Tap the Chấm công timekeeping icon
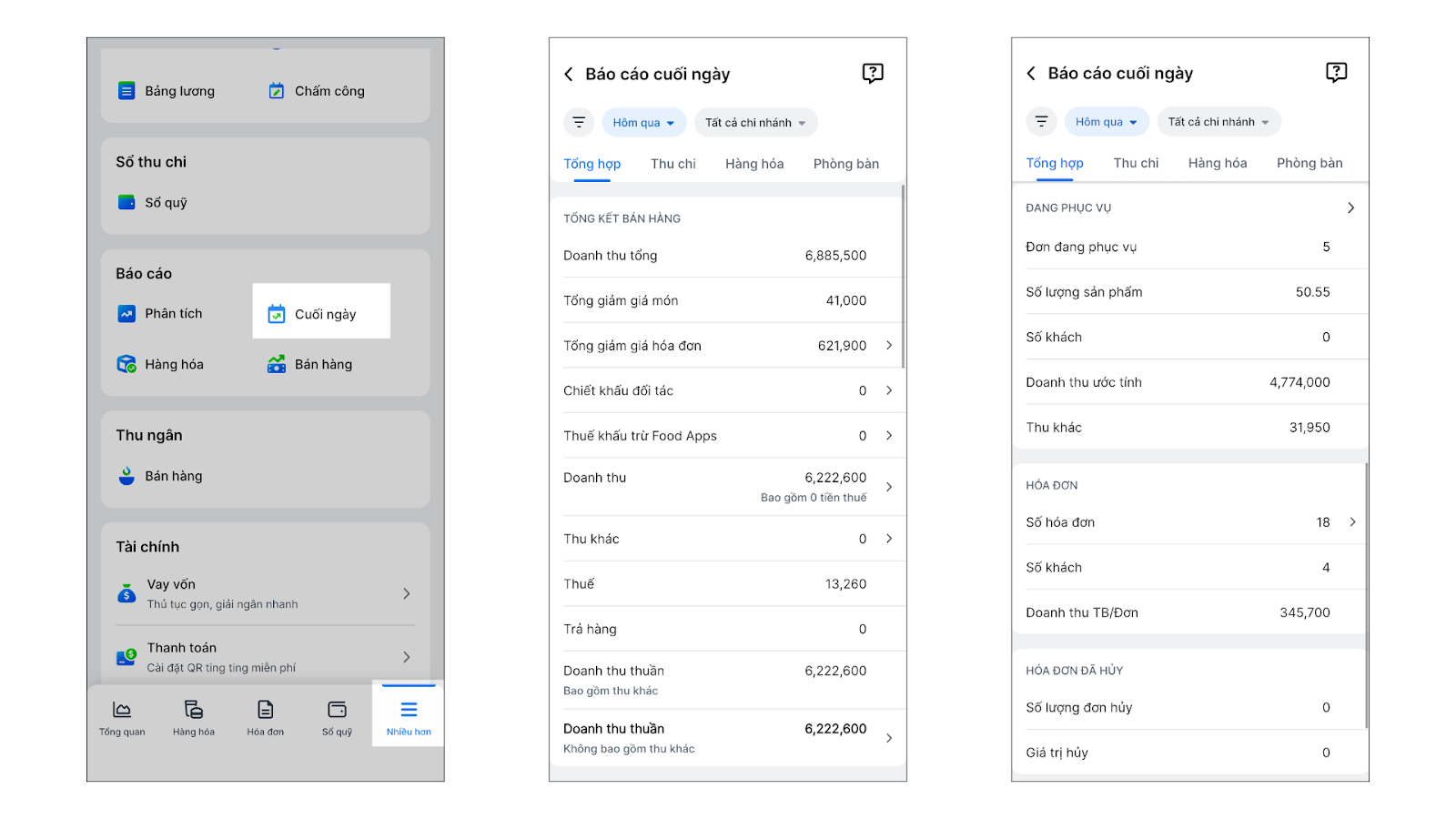 (x=277, y=91)
